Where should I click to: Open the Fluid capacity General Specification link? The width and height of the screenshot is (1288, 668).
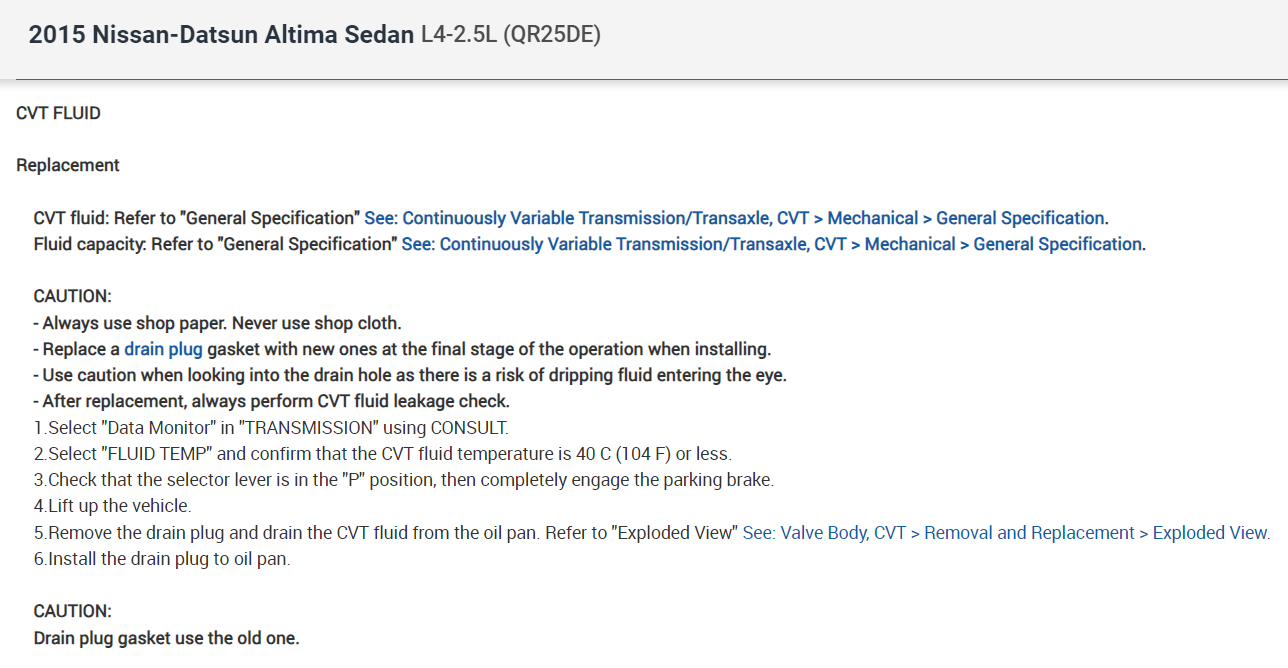coord(772,244)
